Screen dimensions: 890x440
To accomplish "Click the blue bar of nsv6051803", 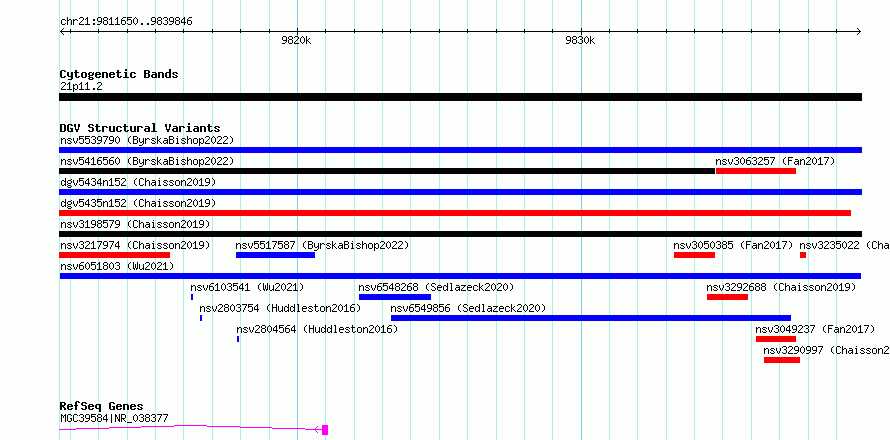I will point(460,276).
